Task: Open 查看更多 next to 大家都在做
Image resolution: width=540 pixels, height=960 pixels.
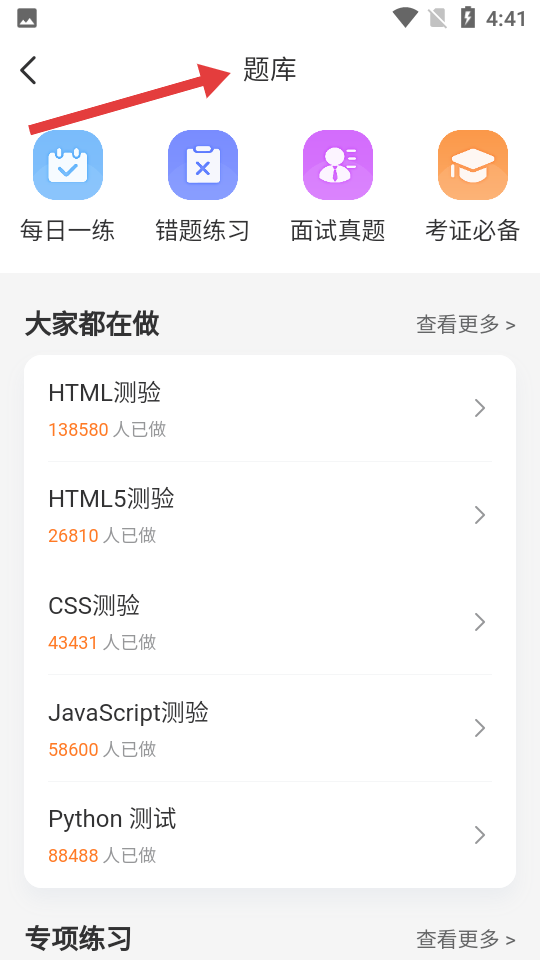Action: (x=466, y=324)
